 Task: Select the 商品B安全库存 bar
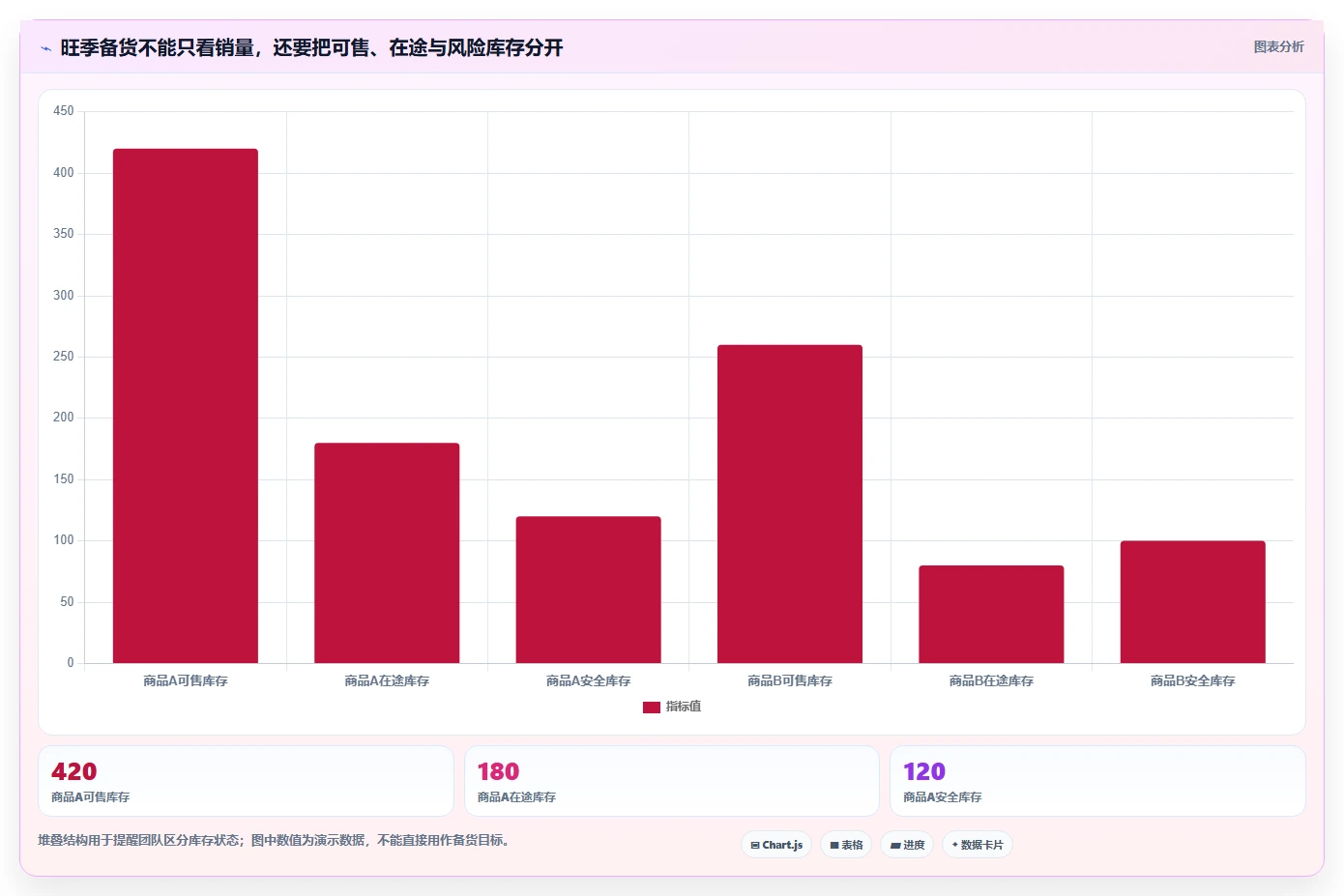pos(1192,602)
